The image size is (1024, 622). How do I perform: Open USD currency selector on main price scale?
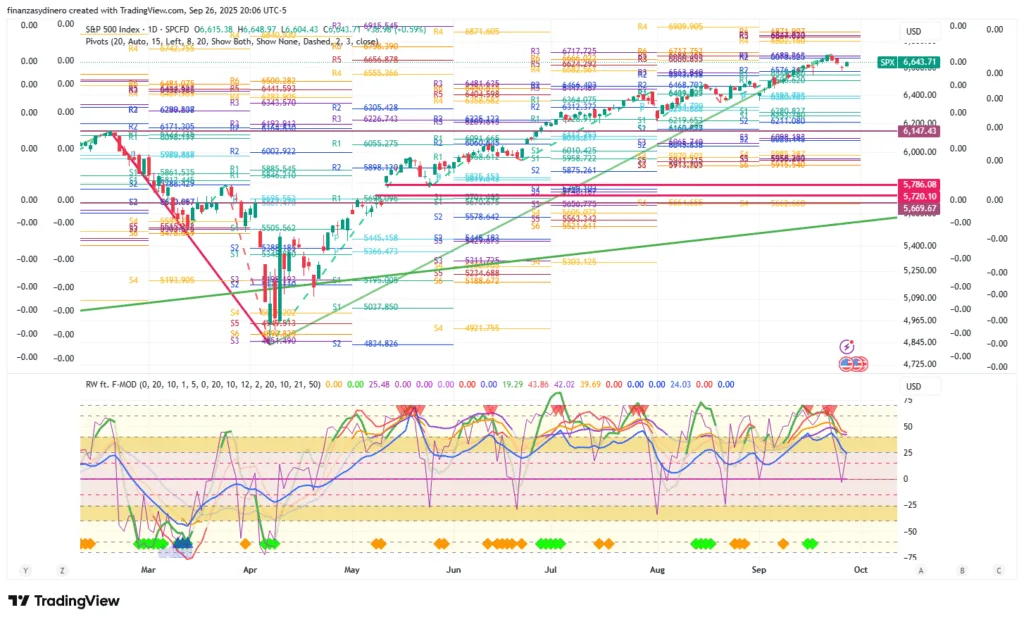click(x=913, y=31)
